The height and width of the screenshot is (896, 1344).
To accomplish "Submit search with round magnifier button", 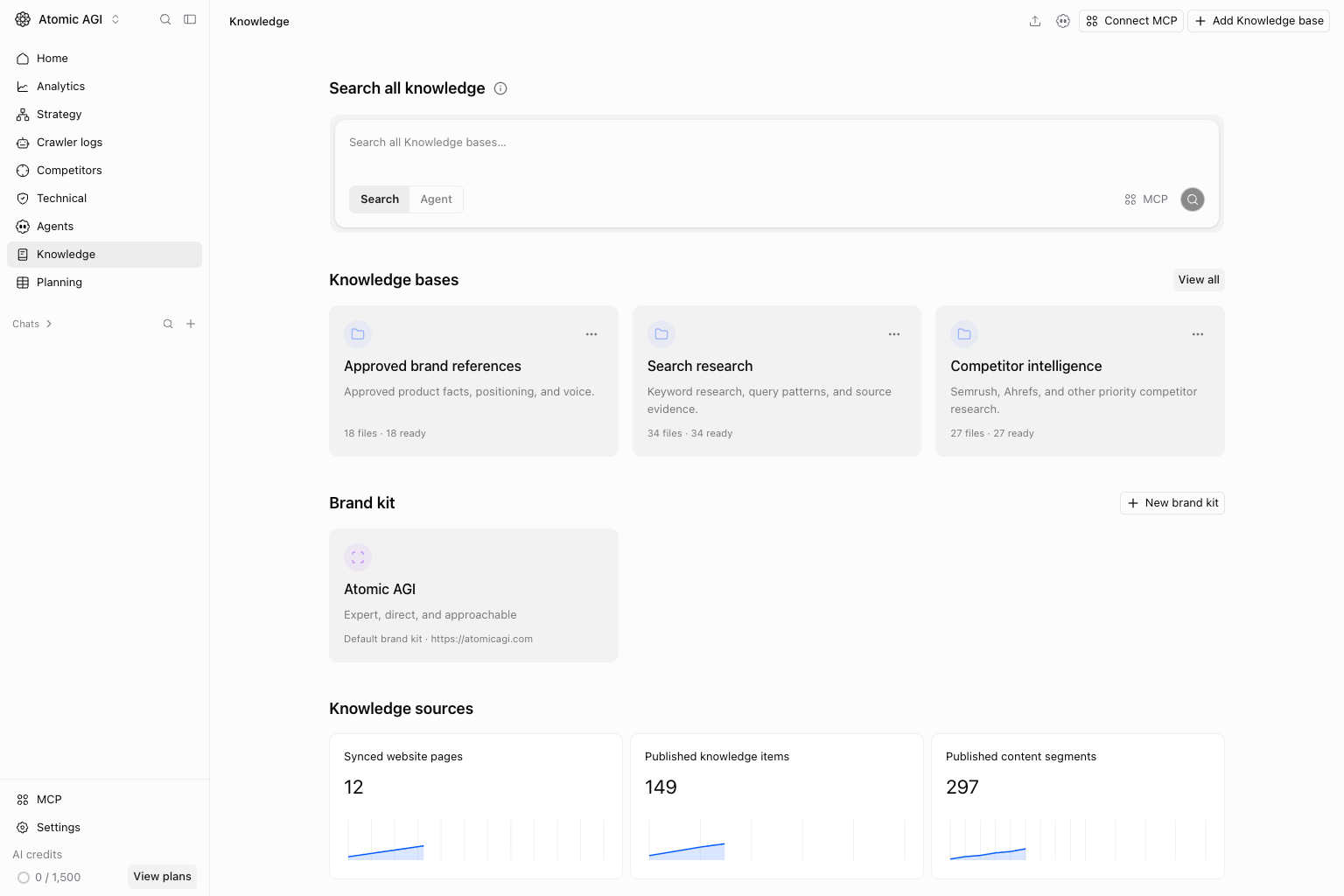I will tap(1193, 199).
